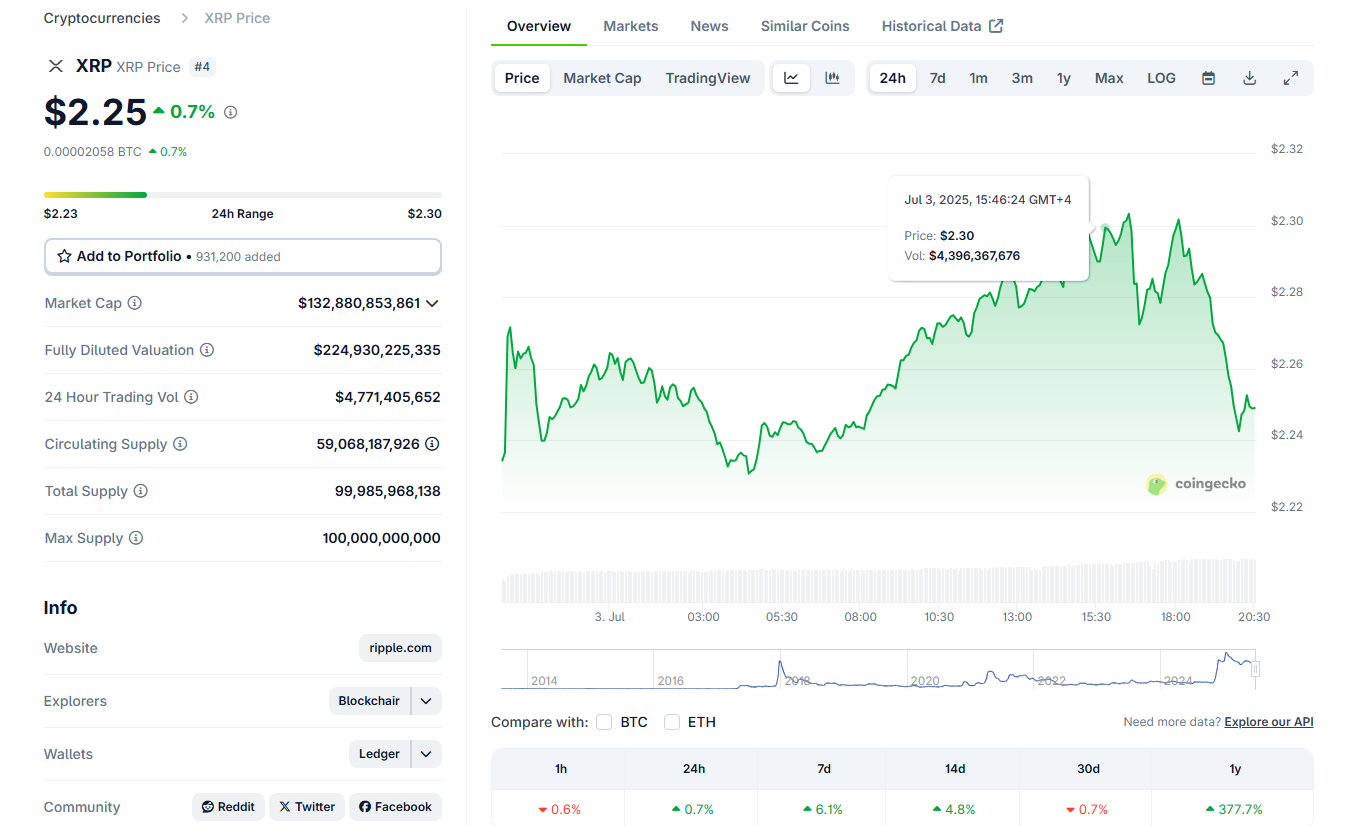Select the 3m time range
This screenshot has height=826, width=1349.
click(1022, 78)
